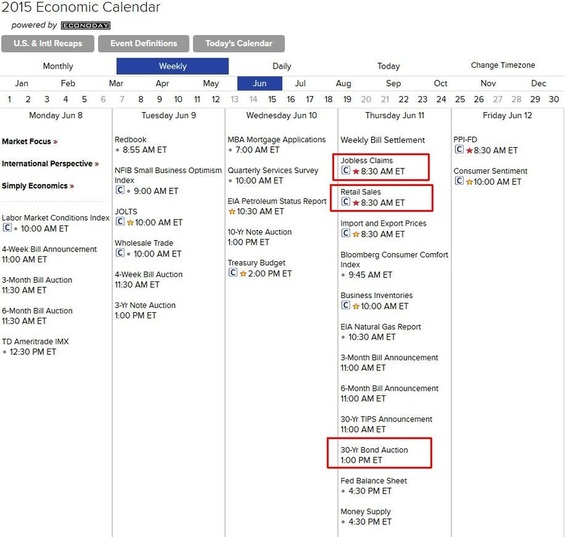Click the 'C' icon under JOLTS

tap(120, 221)
